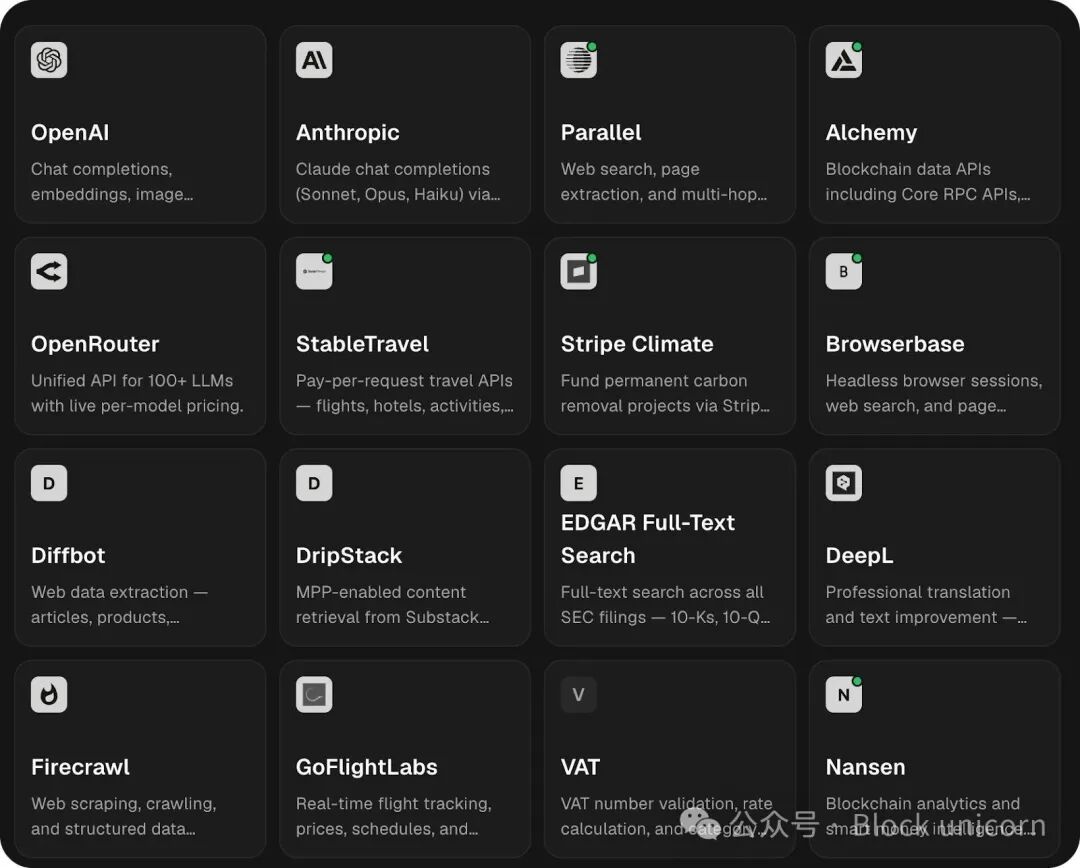Click the Anthropic Claude chat completions description
1080x868 pixels.
(x=398, y=181)
